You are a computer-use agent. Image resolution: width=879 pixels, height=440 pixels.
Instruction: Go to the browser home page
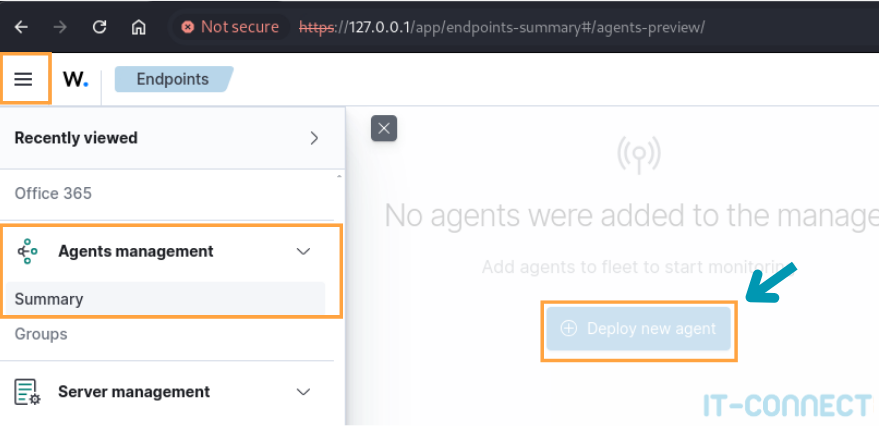click(139, 27)
